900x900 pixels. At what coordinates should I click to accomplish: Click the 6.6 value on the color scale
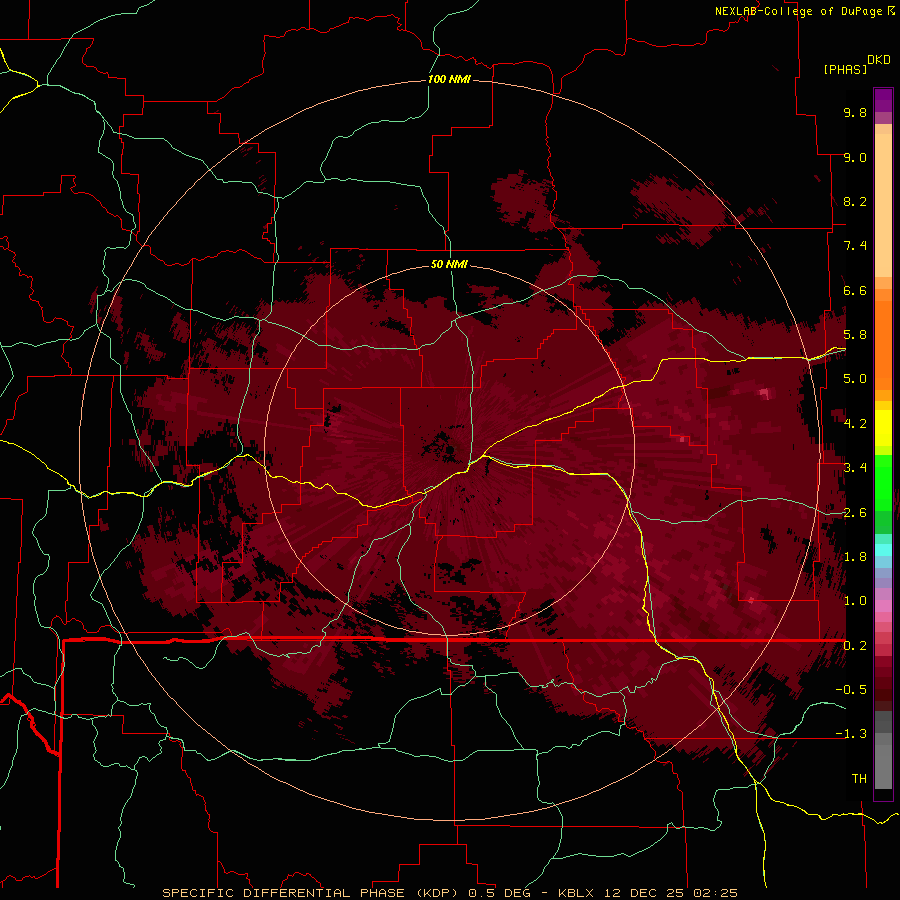coord(855,290)
